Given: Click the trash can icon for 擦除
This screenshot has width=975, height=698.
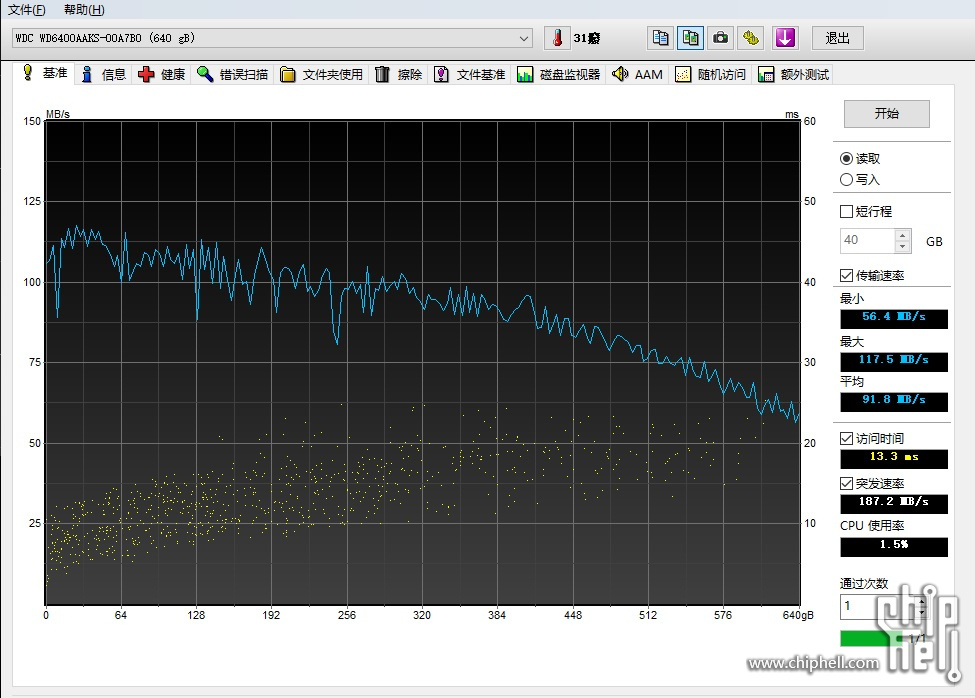Looking at the screenshot, I should (382, 75).
